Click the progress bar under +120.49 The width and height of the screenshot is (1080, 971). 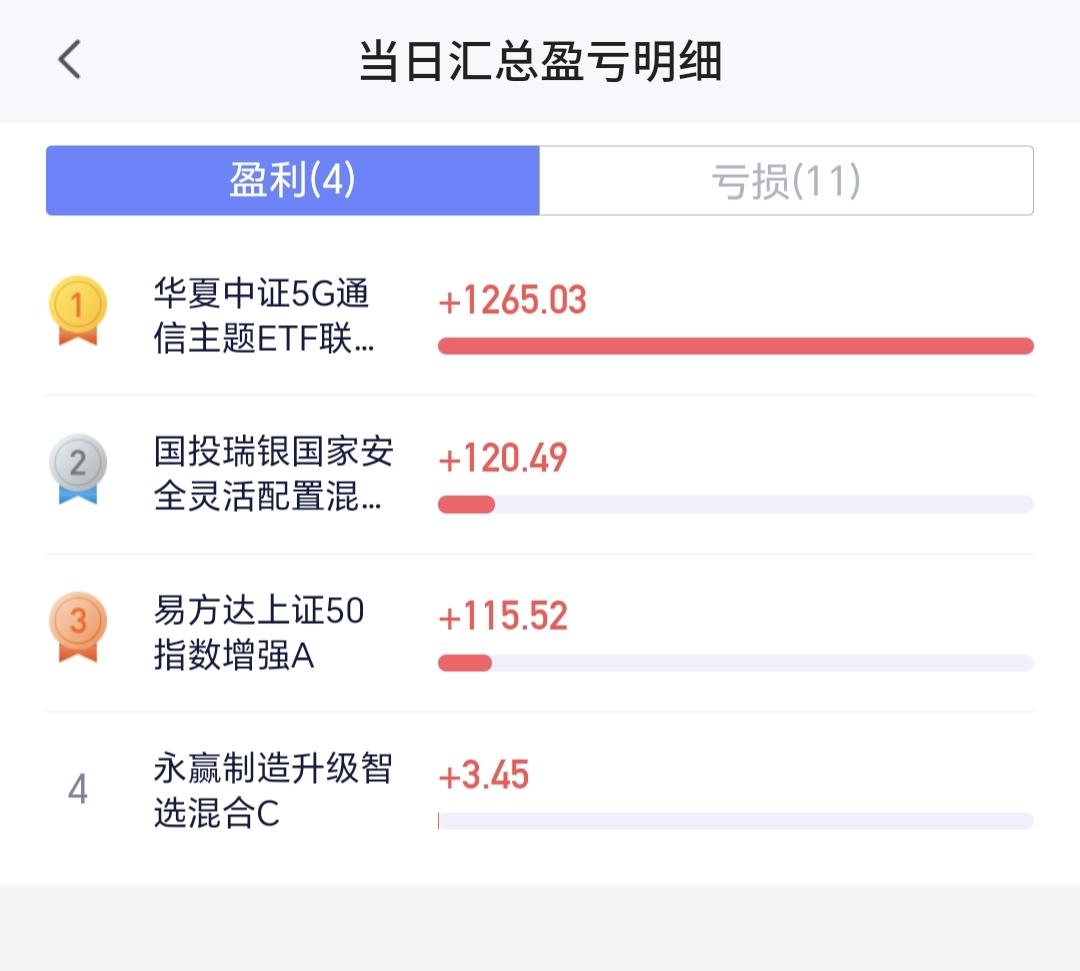click(x=735, y=504)
